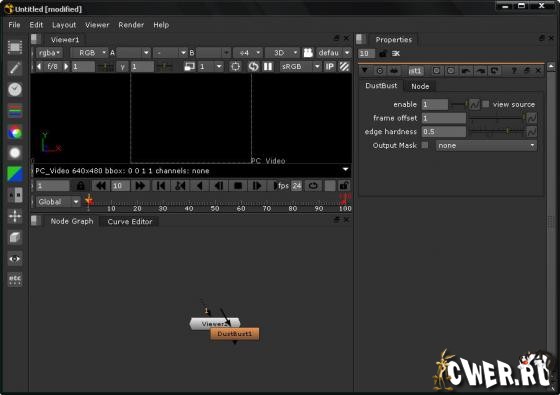Jump to first frame button
The width and height of the screenshot is (560, 395).
(161, 186)
